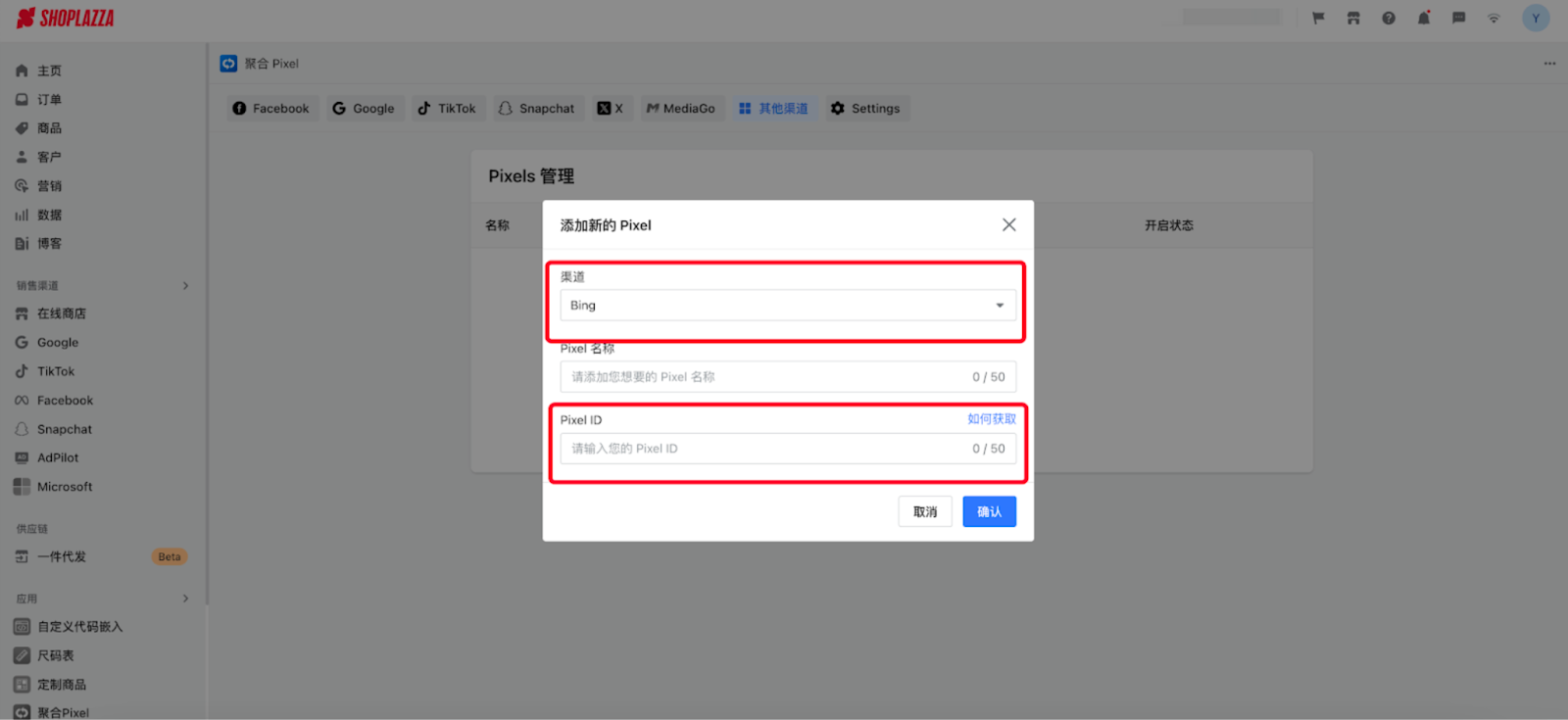Open the Settings tab
The width and height of the screenshot is (1568, 720).
pos(865,109)
